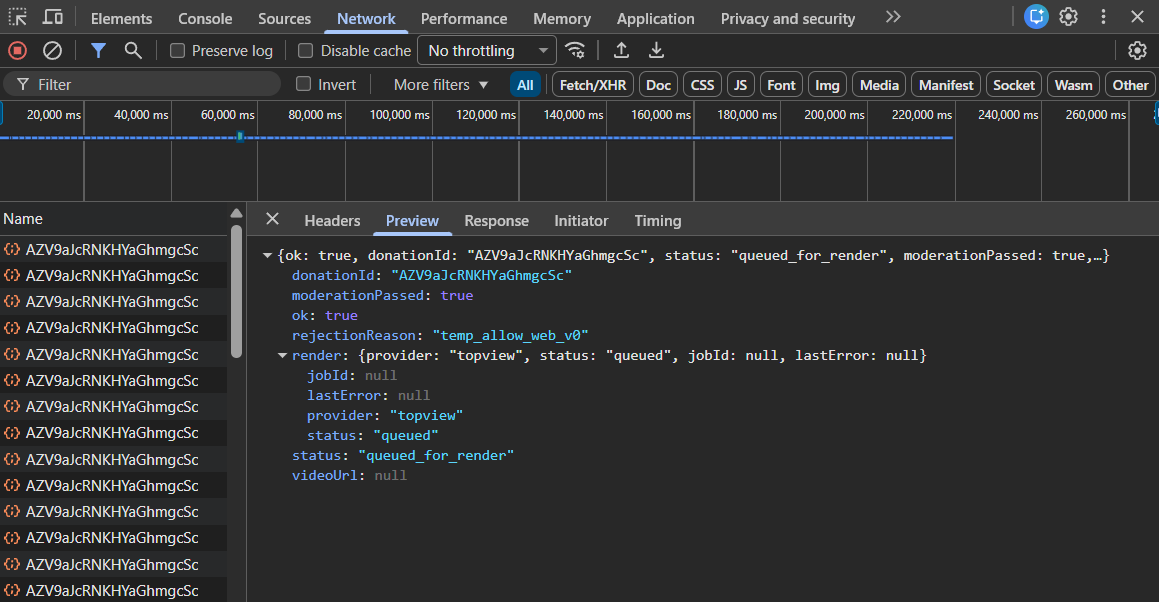This screenshot has height=602, width=1159.
Task: Open the Response tab
Action: [x=496, y=221]
